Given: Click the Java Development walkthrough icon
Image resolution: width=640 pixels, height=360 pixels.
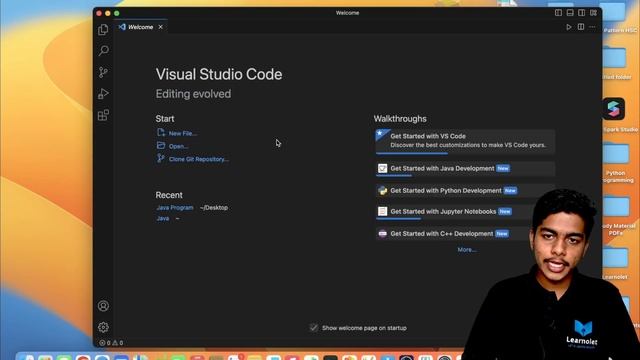Looking at the screenshot, I should click(x=382, y=169).
